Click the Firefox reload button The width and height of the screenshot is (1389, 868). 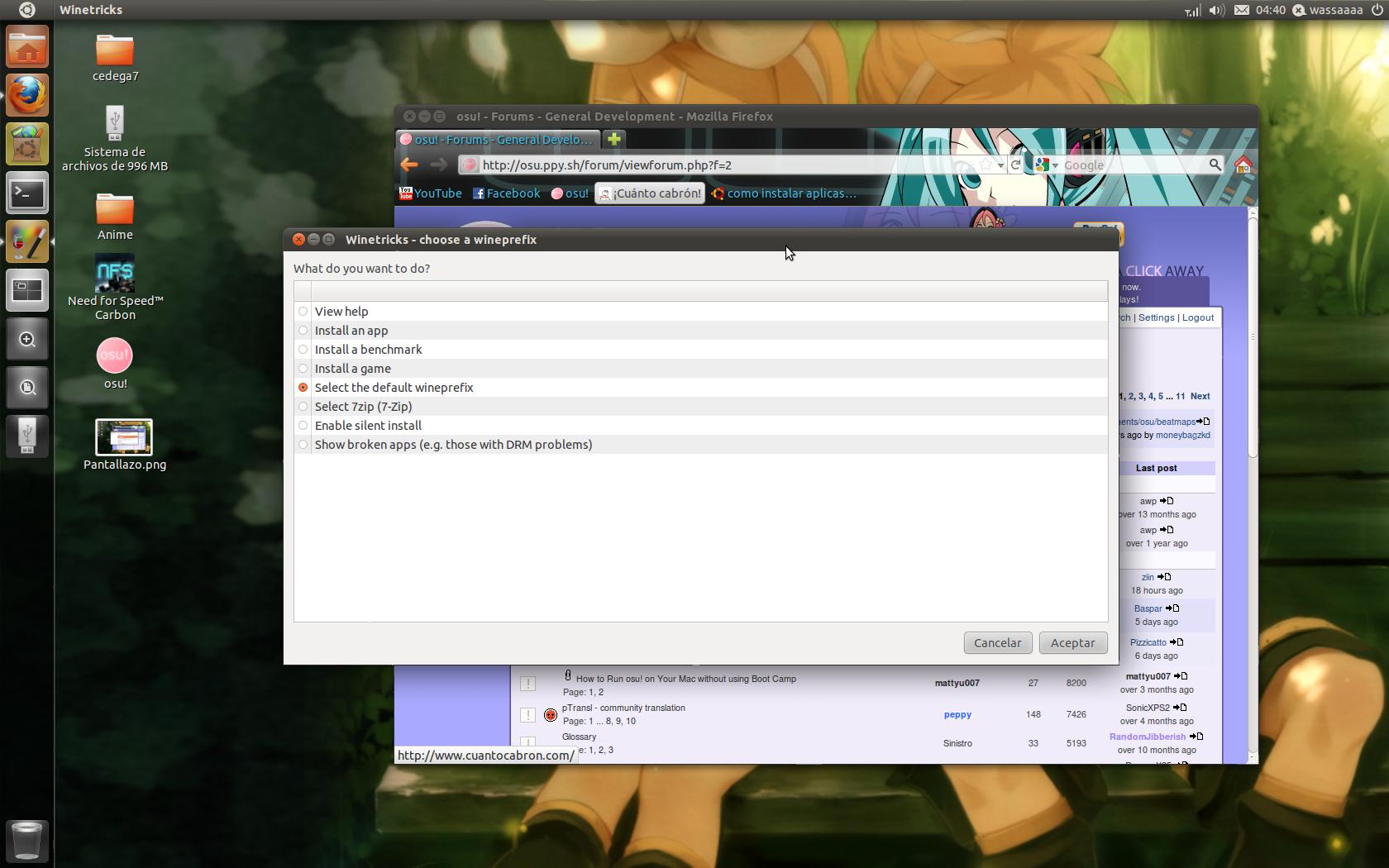click(1015, 165)
